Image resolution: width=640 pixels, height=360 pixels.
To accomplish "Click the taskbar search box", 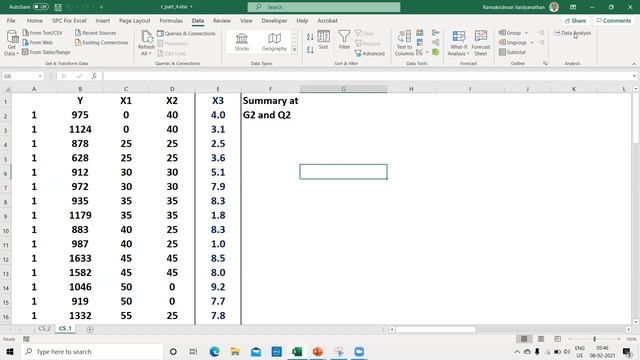I will 92,351.
